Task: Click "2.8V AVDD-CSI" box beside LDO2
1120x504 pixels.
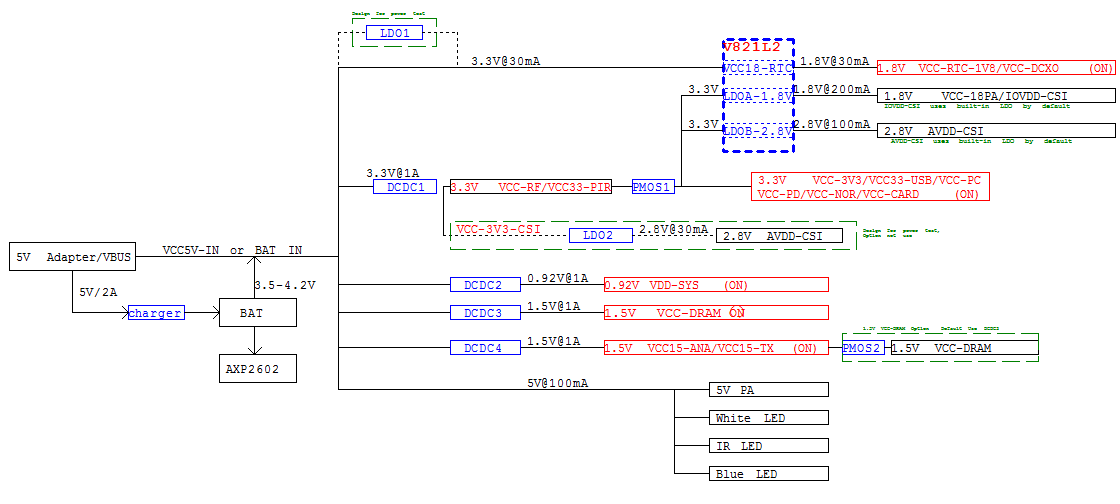Action: (780, 236)
